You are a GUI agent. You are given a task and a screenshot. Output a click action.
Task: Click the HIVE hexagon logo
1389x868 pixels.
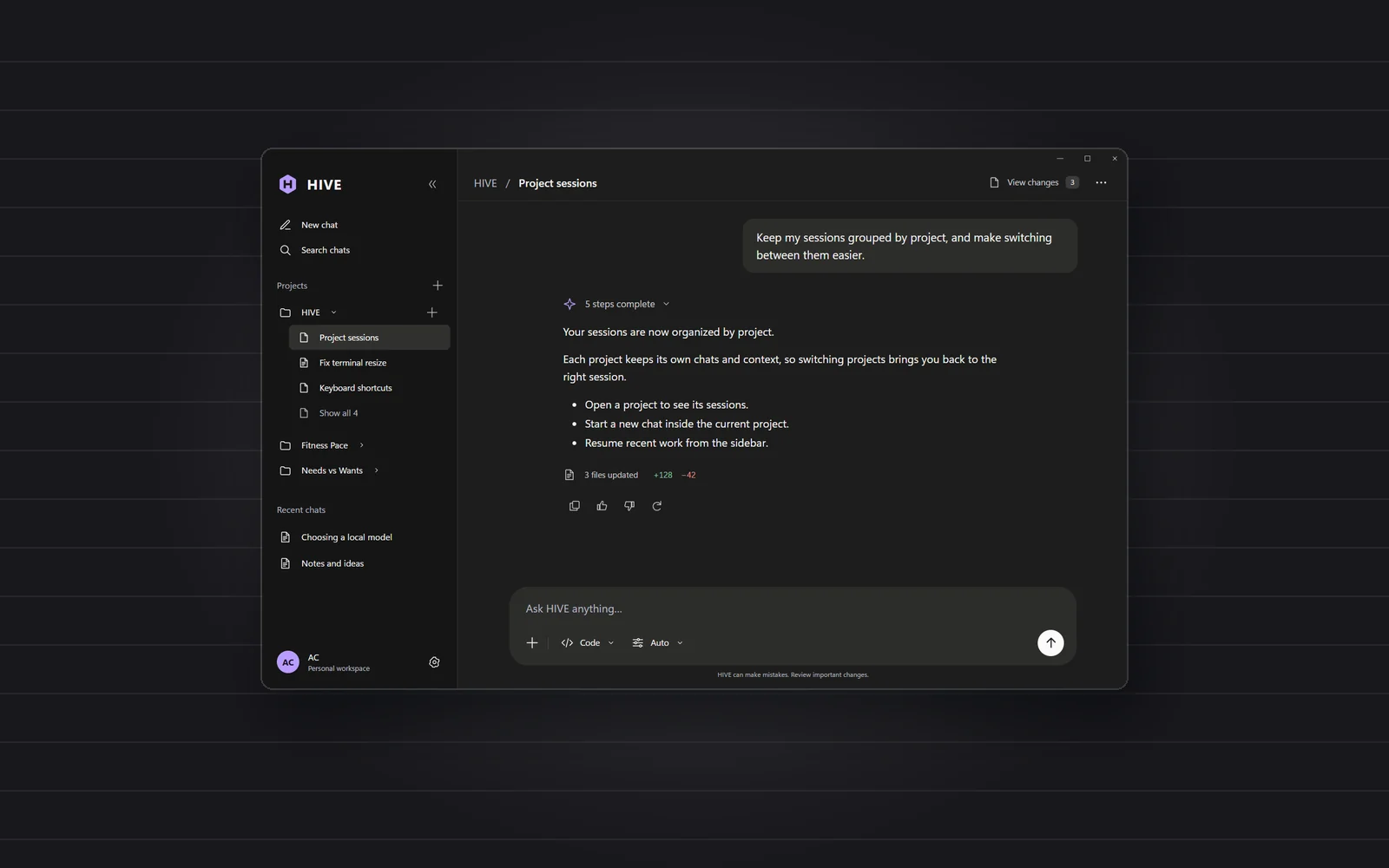pyautogui.click(x=287, y=184)
